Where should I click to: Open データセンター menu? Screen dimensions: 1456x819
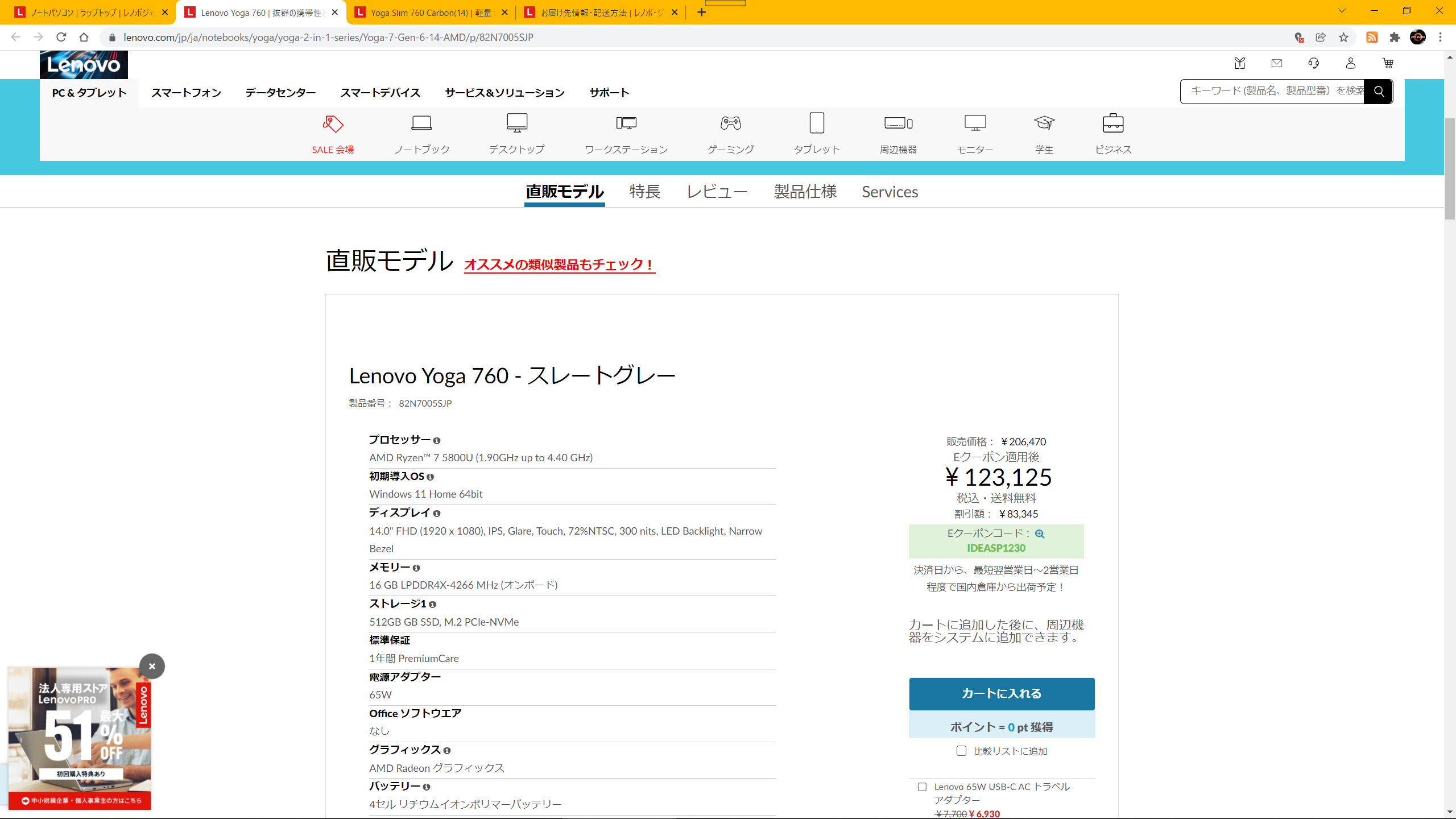280,93
